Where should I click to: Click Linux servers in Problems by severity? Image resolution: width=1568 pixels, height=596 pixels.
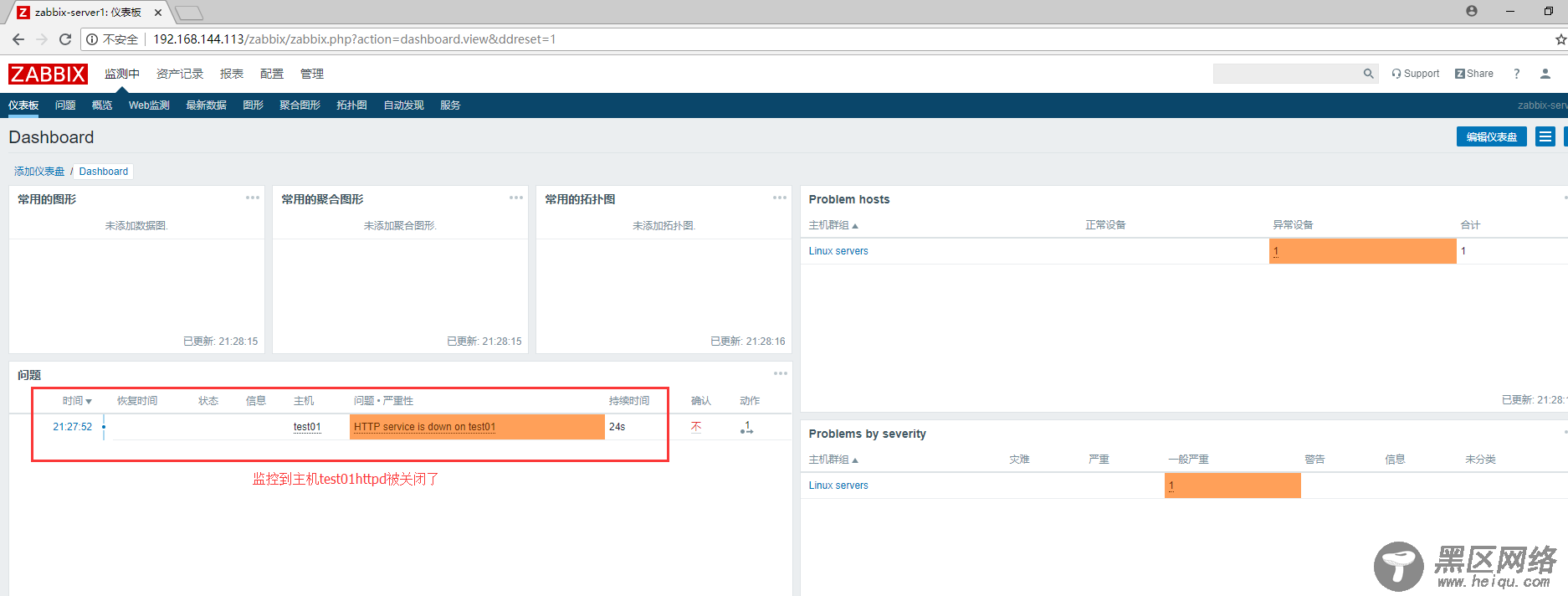(838, 486)
